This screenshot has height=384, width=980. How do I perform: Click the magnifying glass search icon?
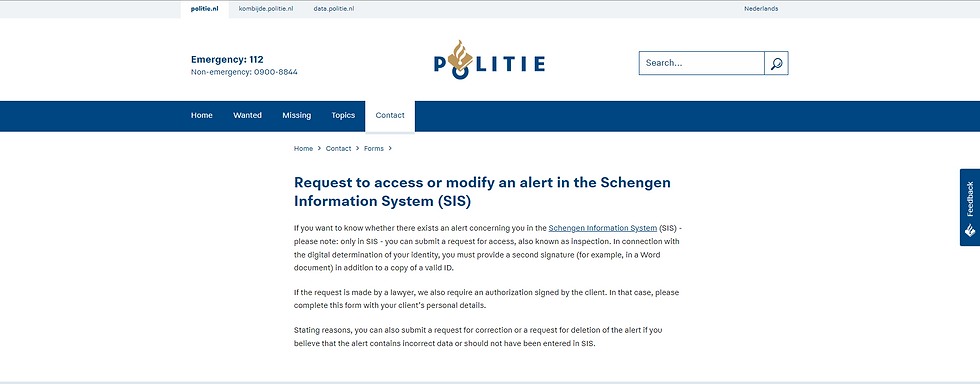pos(776,63)
